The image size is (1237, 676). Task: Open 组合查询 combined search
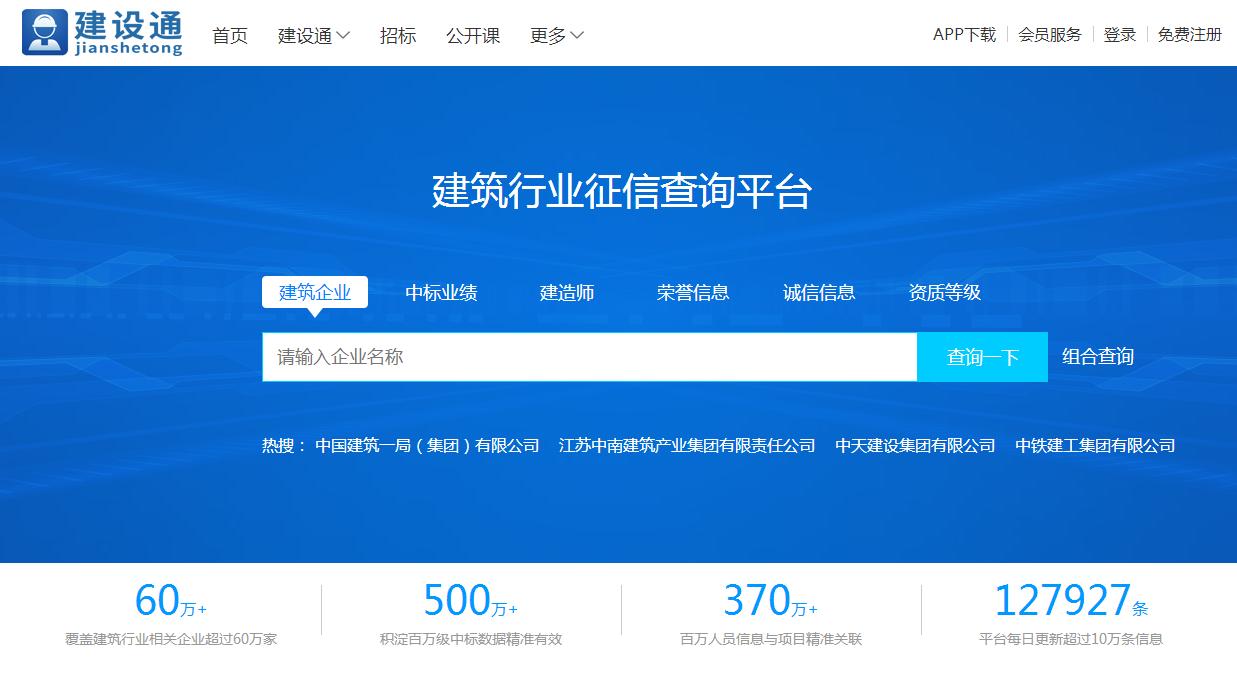click(x=1098, y=356)
